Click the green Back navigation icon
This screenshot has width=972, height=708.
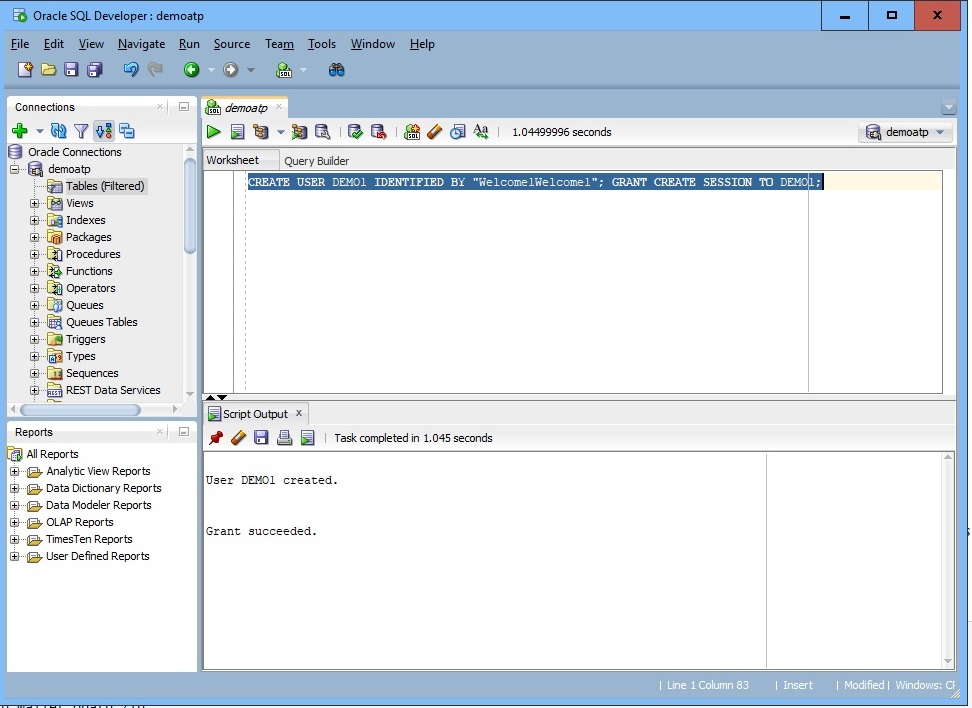(x=192, y=70)
